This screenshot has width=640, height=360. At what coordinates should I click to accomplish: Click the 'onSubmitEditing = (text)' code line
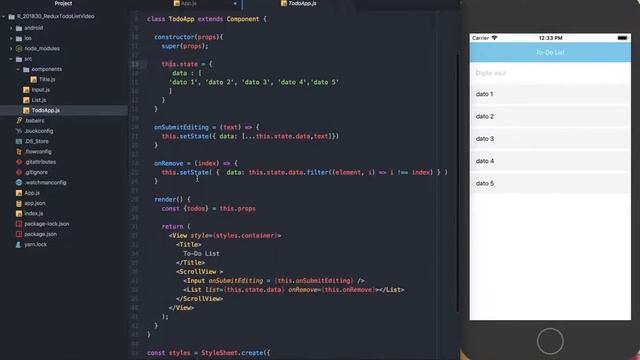[x=207, y=127]
